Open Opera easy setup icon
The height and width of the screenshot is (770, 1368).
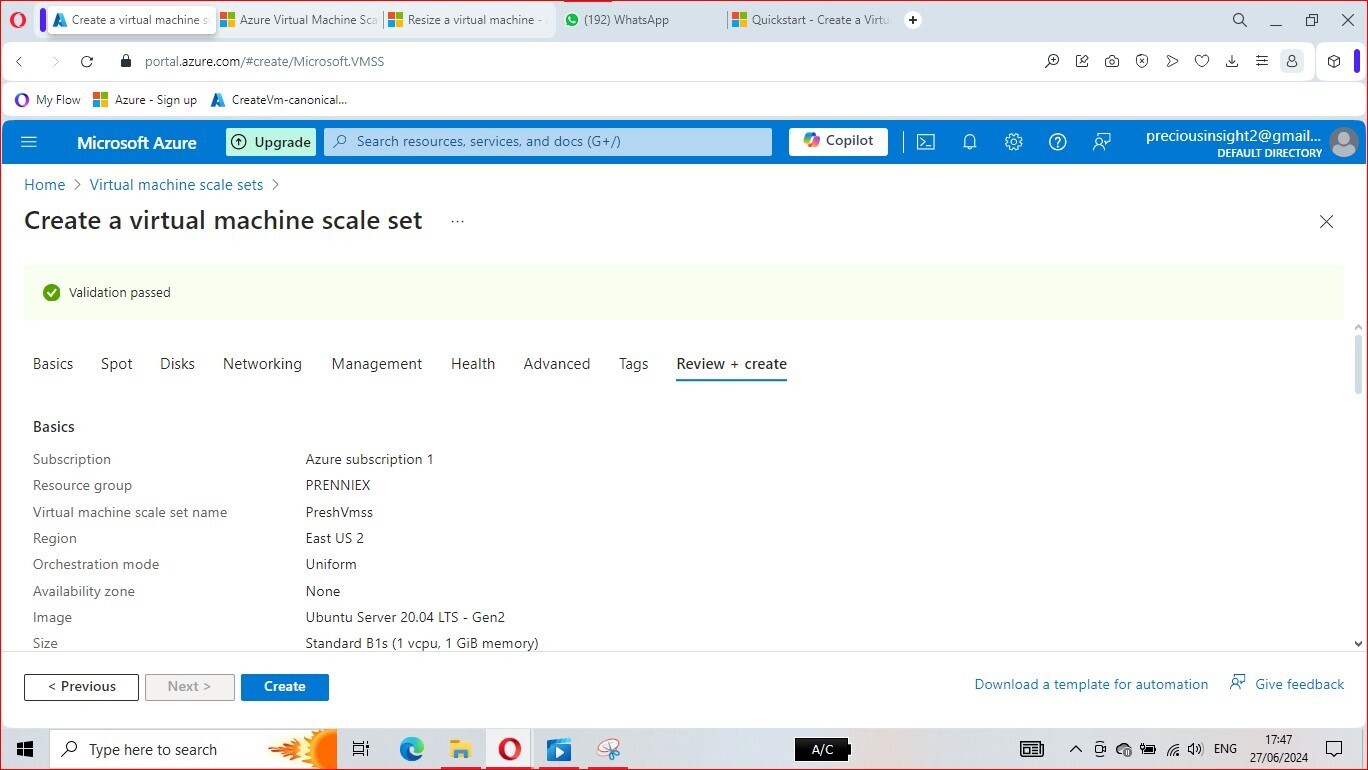click(1262, 61)
